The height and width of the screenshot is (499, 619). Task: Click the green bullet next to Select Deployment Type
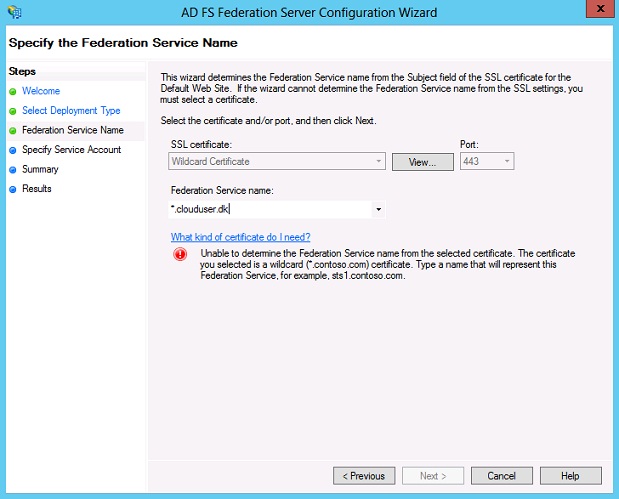point(13,111)
